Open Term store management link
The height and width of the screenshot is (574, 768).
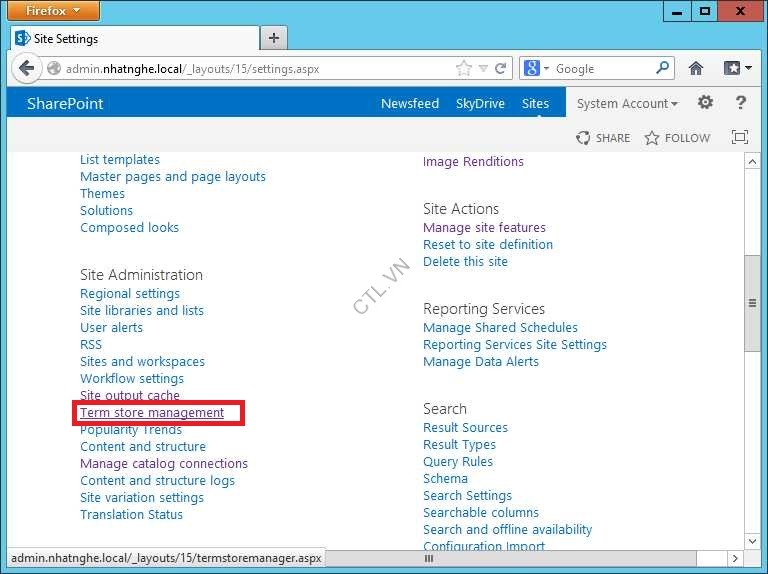click(152, 413)
